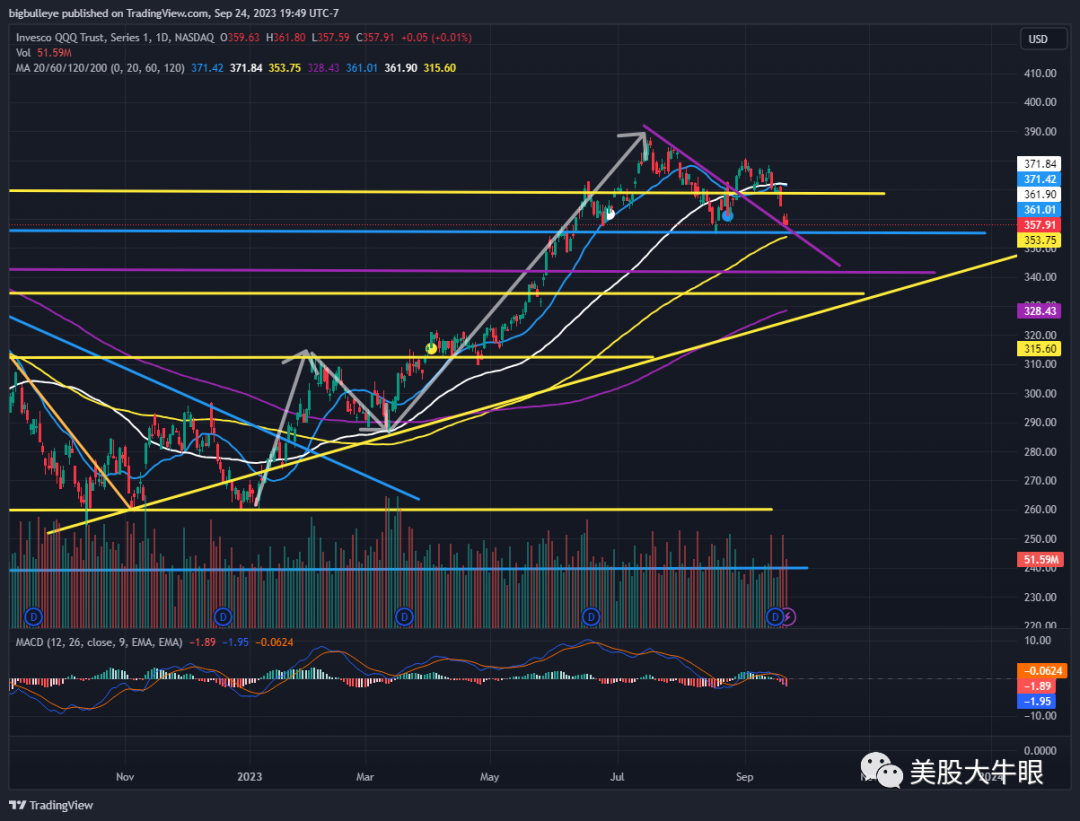Click the Sep label on time axis
Screen dimensions: 1080x821
745,777
